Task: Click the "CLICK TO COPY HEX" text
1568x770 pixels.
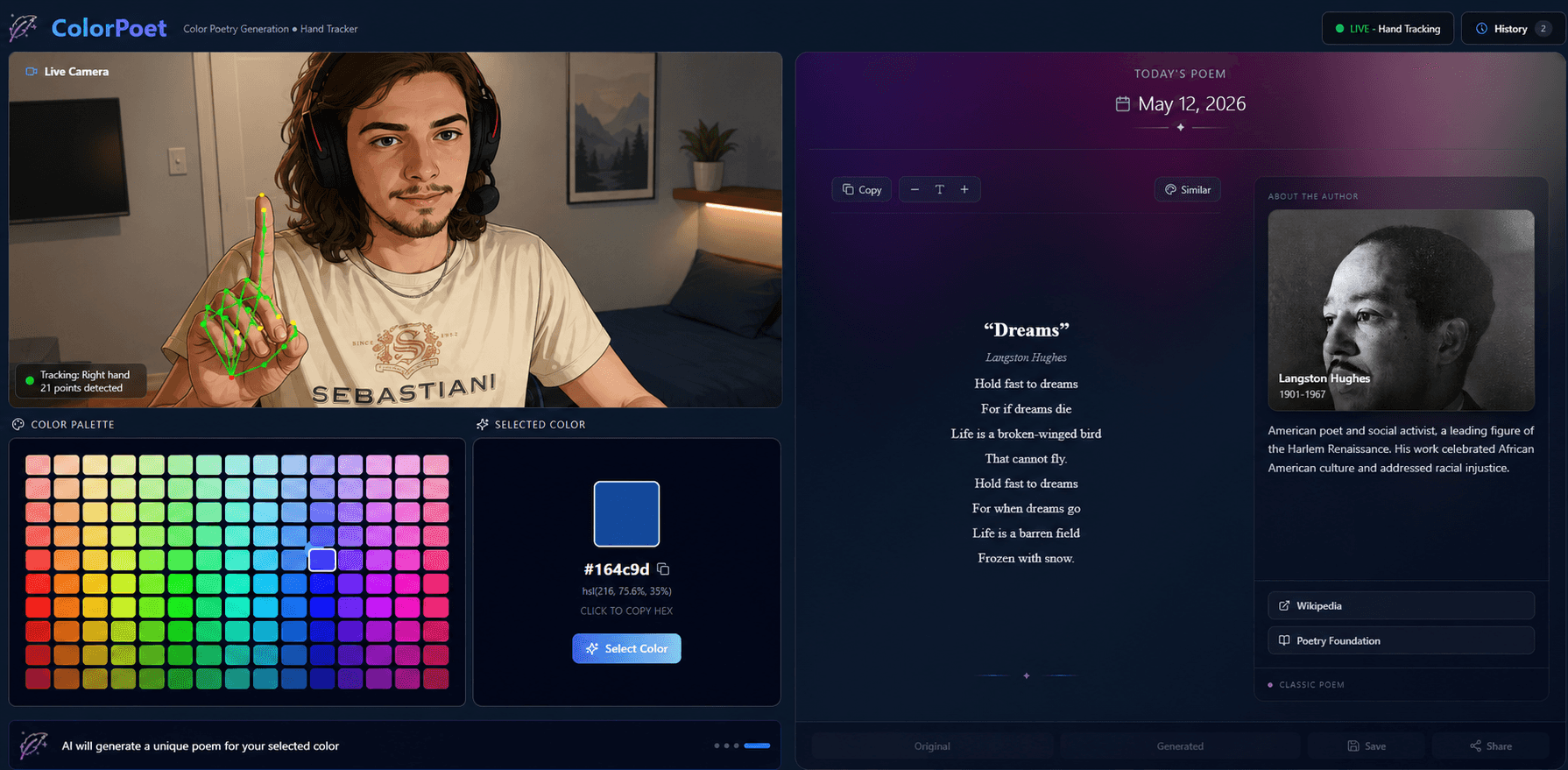Action: pos(626,611)
